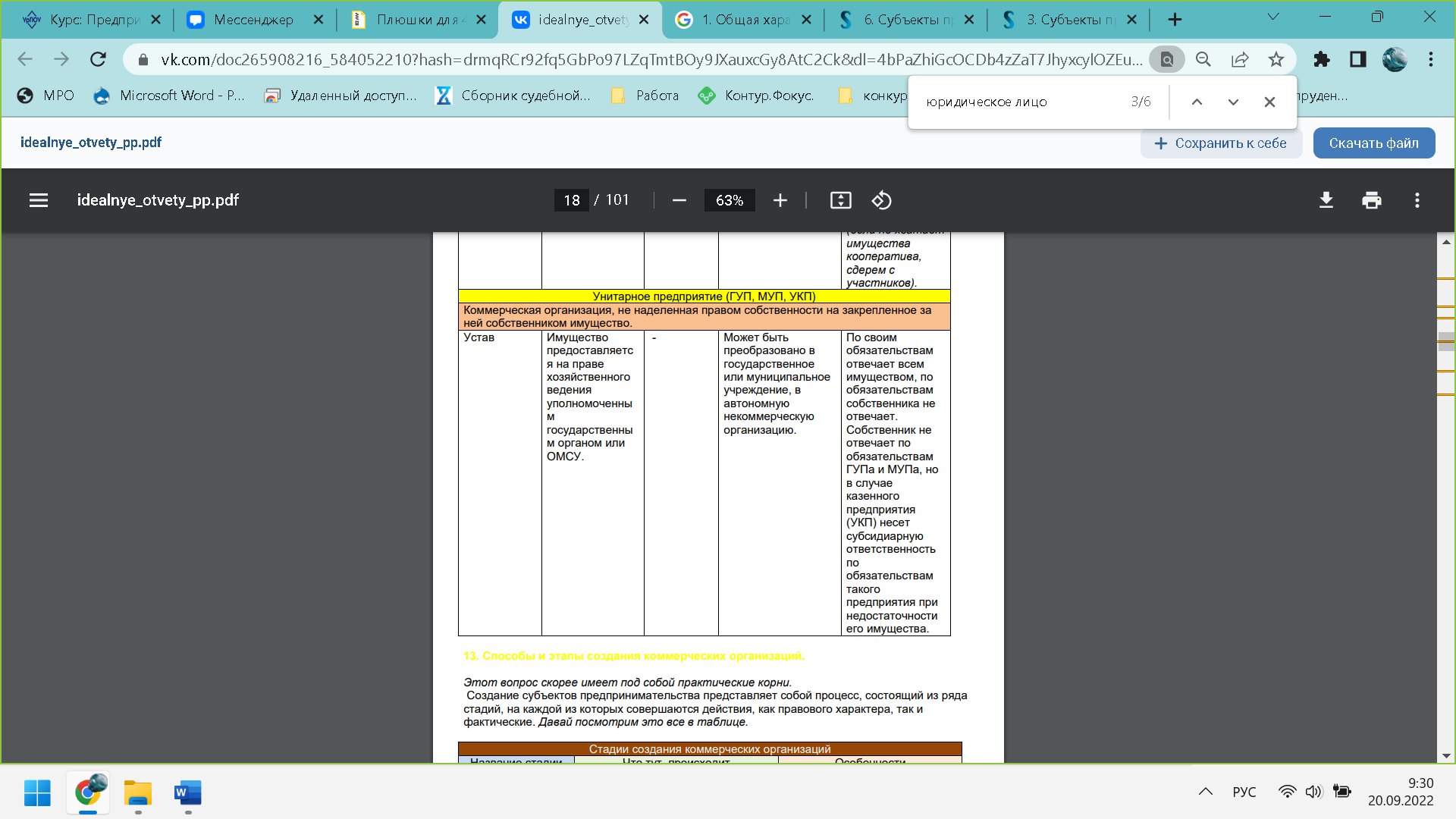This screenshot has height=819, width=1456.
Task: Open browser zoom magnifier icon
Action: 1203,59
